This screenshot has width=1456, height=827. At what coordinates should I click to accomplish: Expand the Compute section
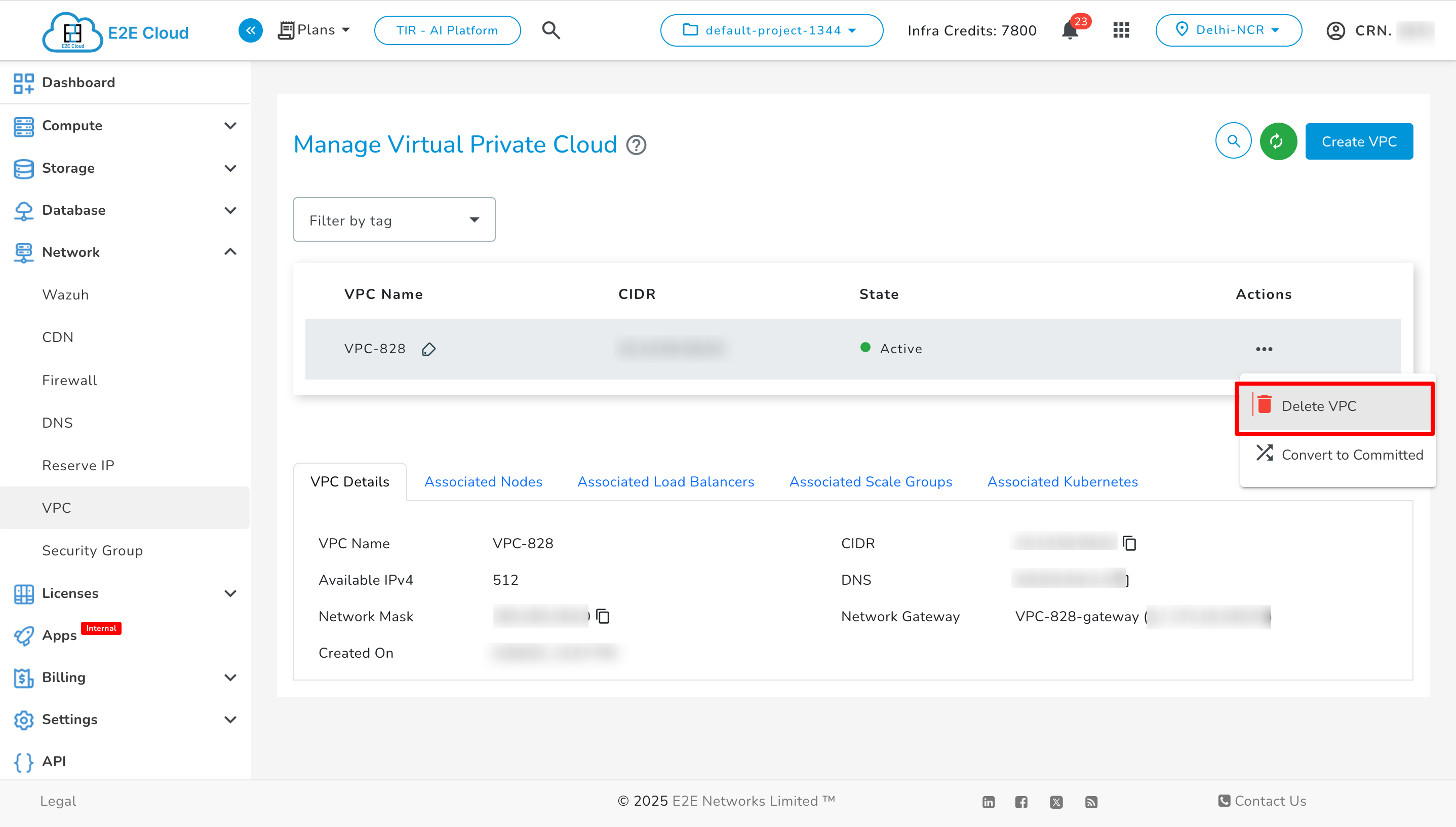tap(125, 126)
